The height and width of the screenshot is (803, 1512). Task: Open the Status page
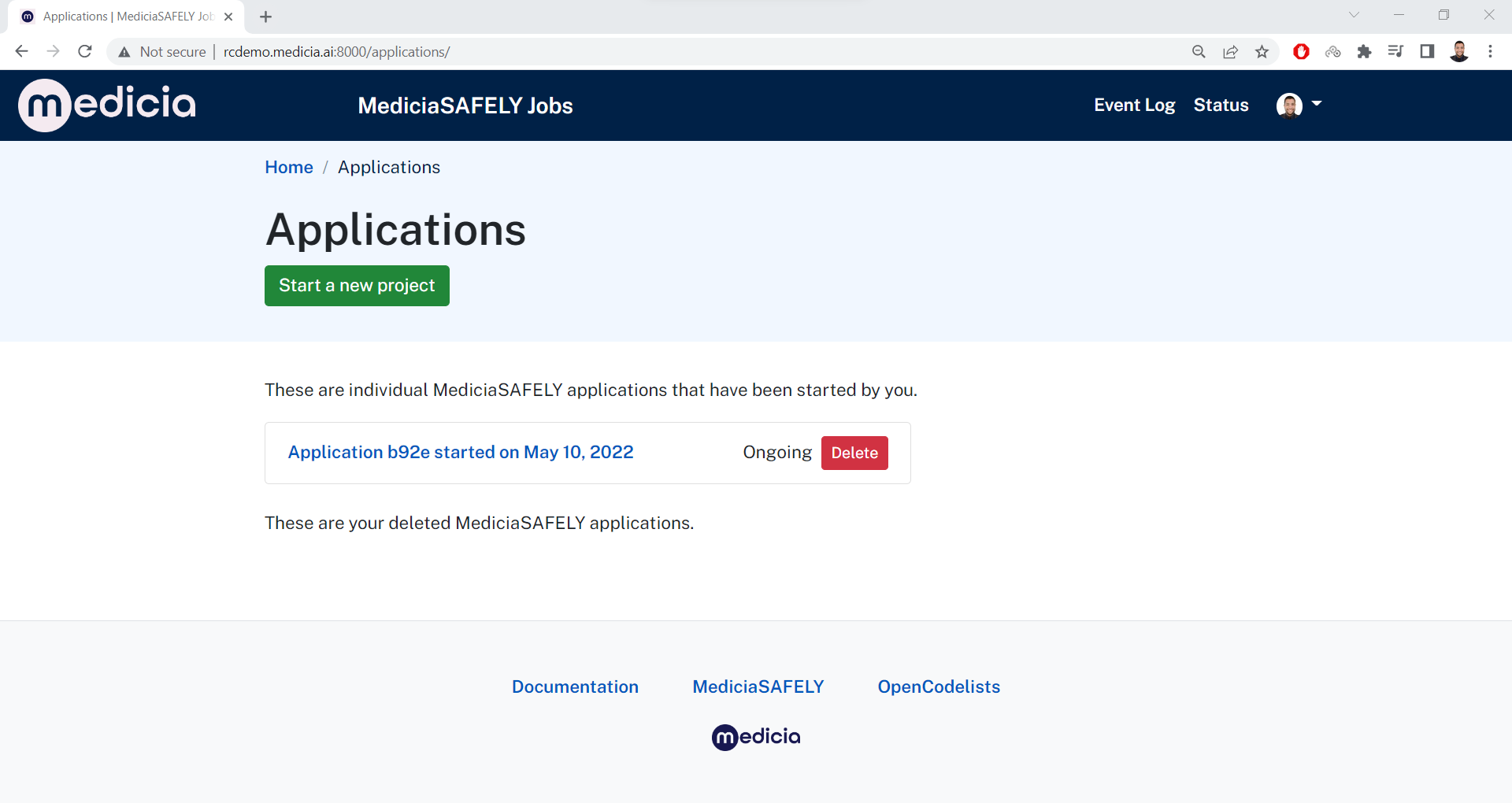[1221, 105]
